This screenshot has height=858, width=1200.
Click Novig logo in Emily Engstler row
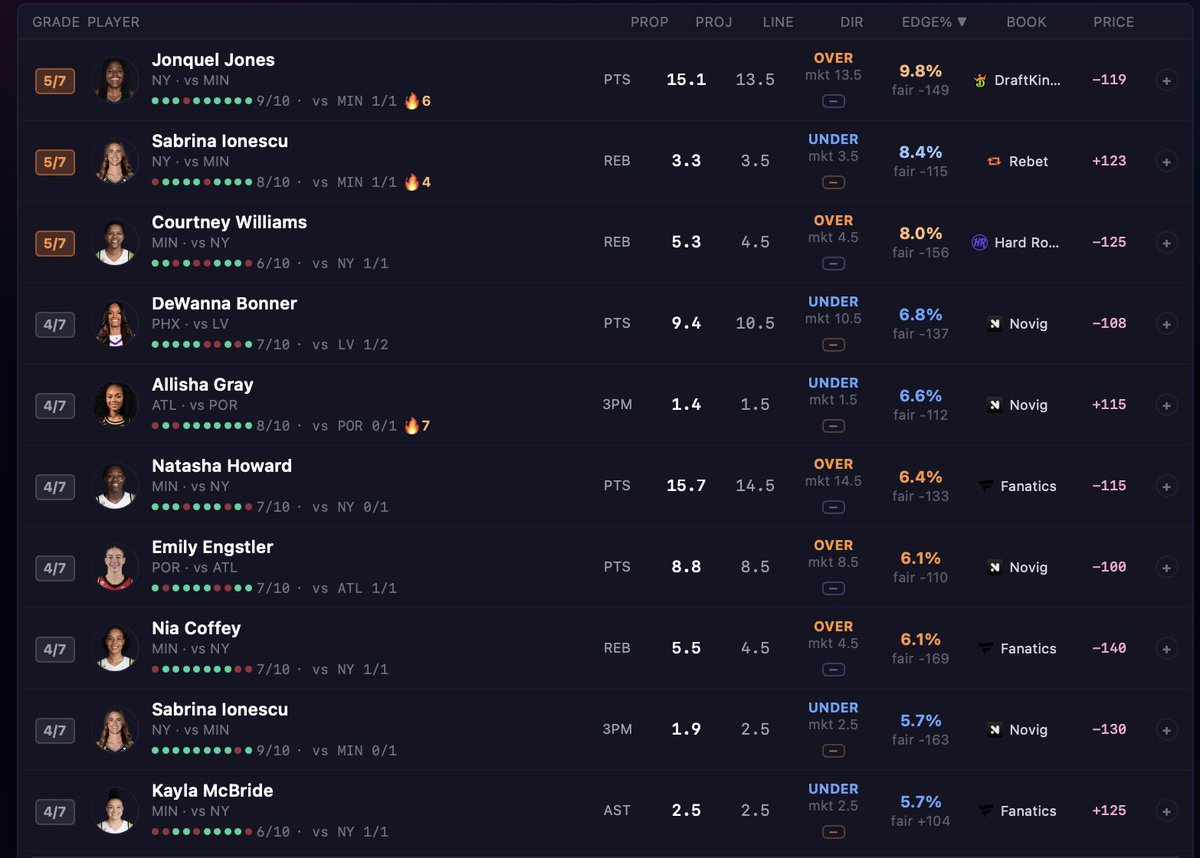(994, 567)
